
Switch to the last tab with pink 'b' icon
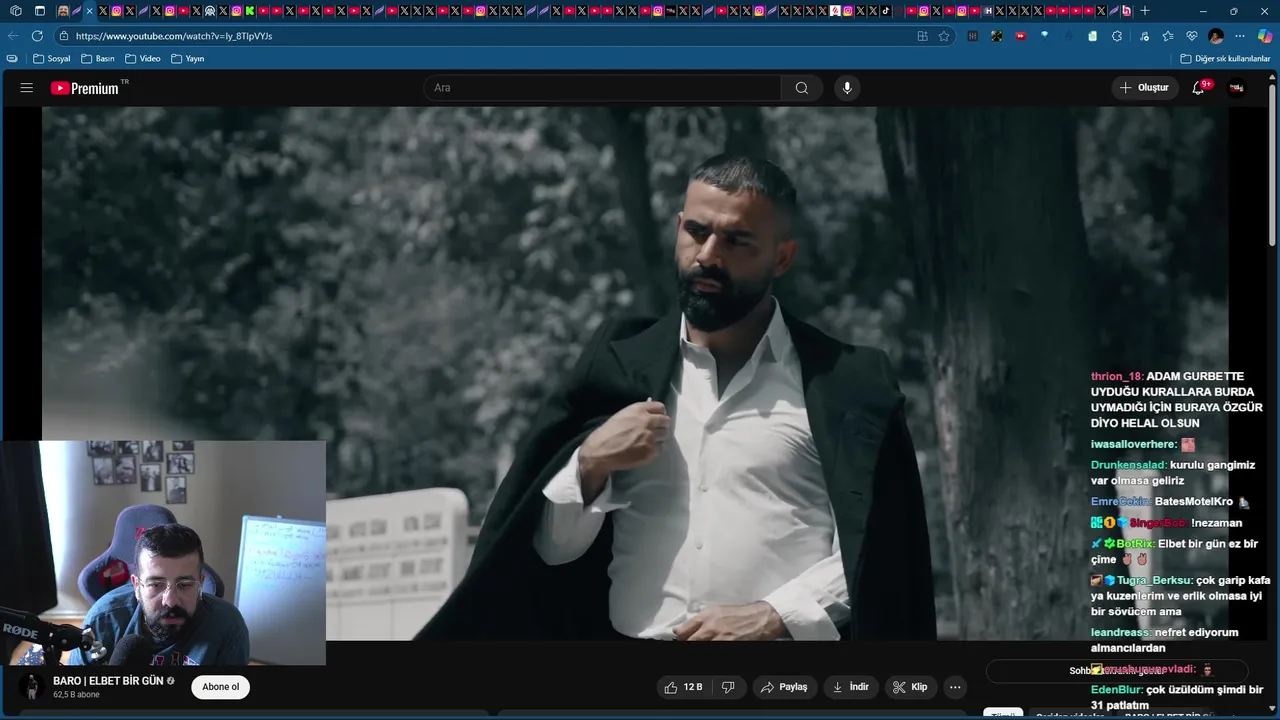(x=1127, y=11)
